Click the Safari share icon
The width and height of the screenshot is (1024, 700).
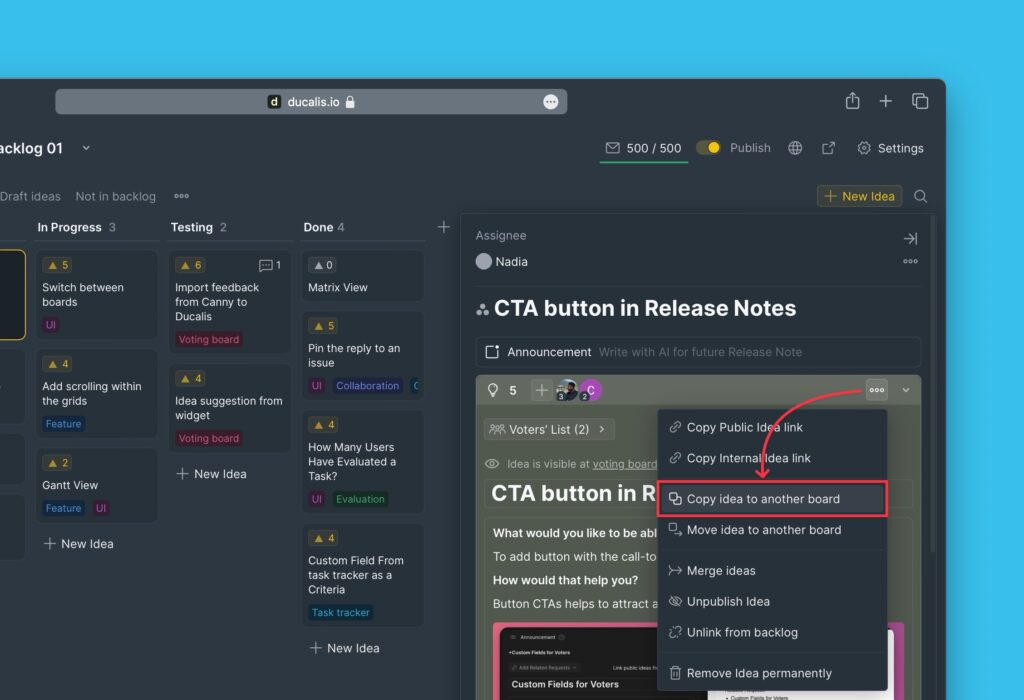click(x=852, y=101)
